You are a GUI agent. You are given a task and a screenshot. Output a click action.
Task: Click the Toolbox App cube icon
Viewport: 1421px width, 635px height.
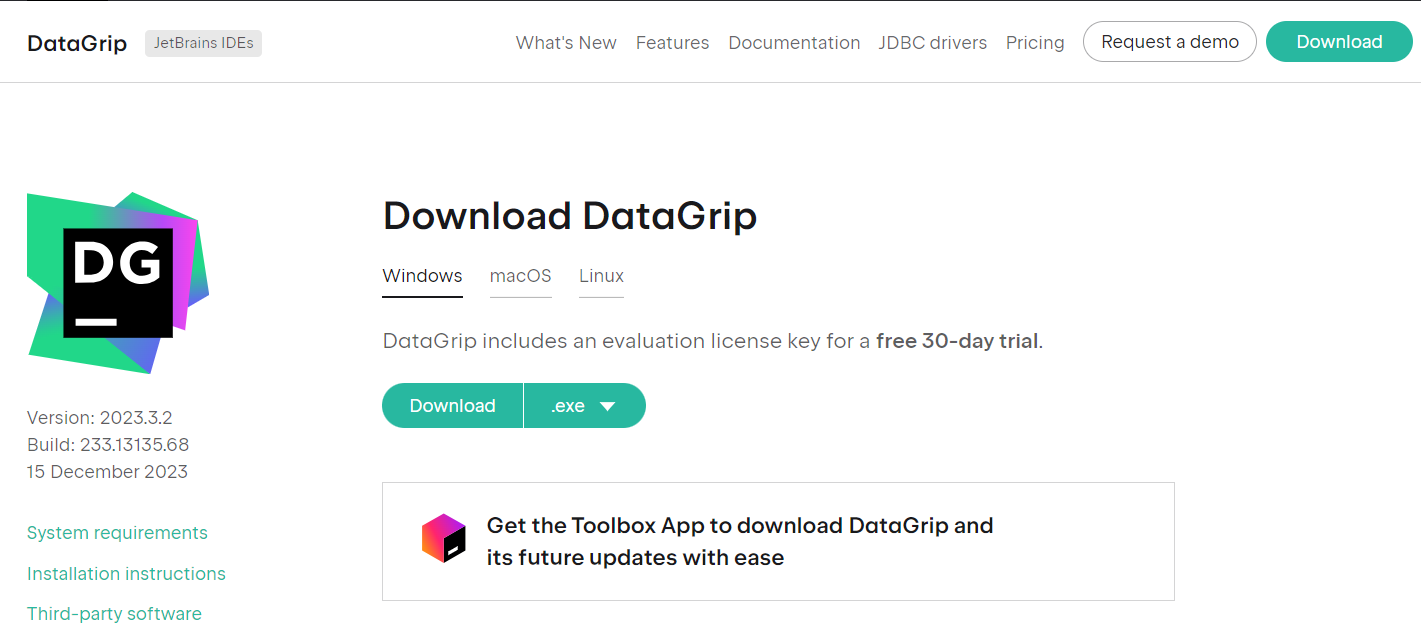click(444, 538)
